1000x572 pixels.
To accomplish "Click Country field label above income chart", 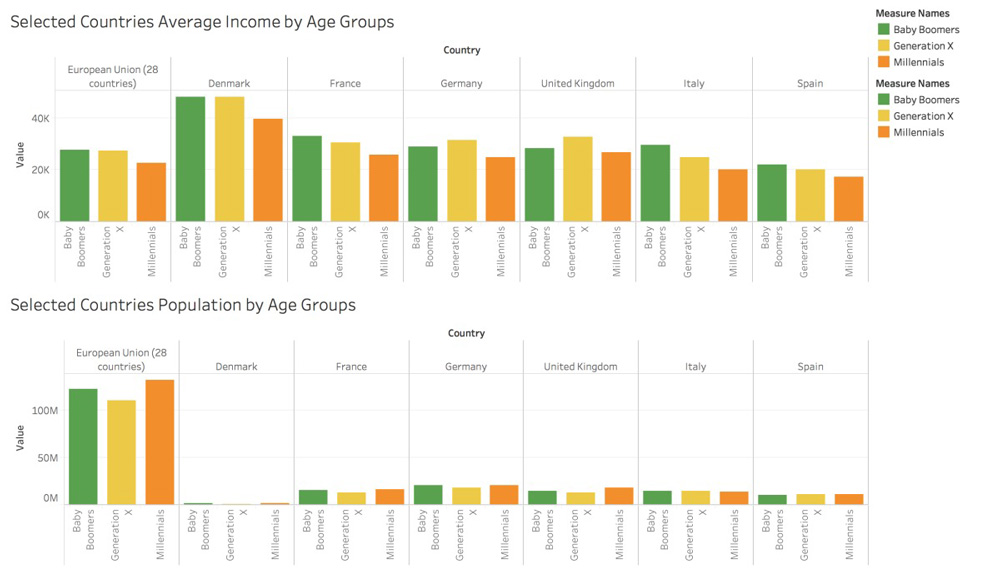I will tap(461, 50).
